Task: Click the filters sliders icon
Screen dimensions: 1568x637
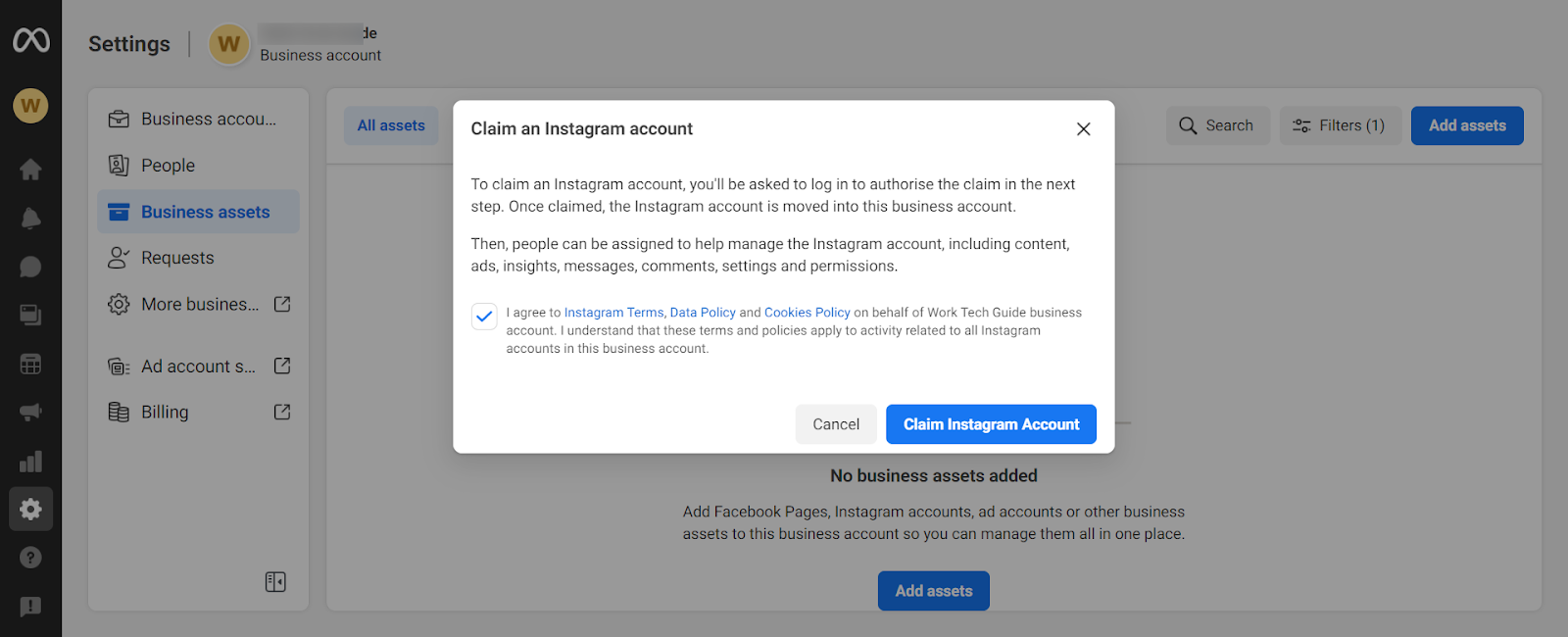Action: click(x=1301, y=125)
